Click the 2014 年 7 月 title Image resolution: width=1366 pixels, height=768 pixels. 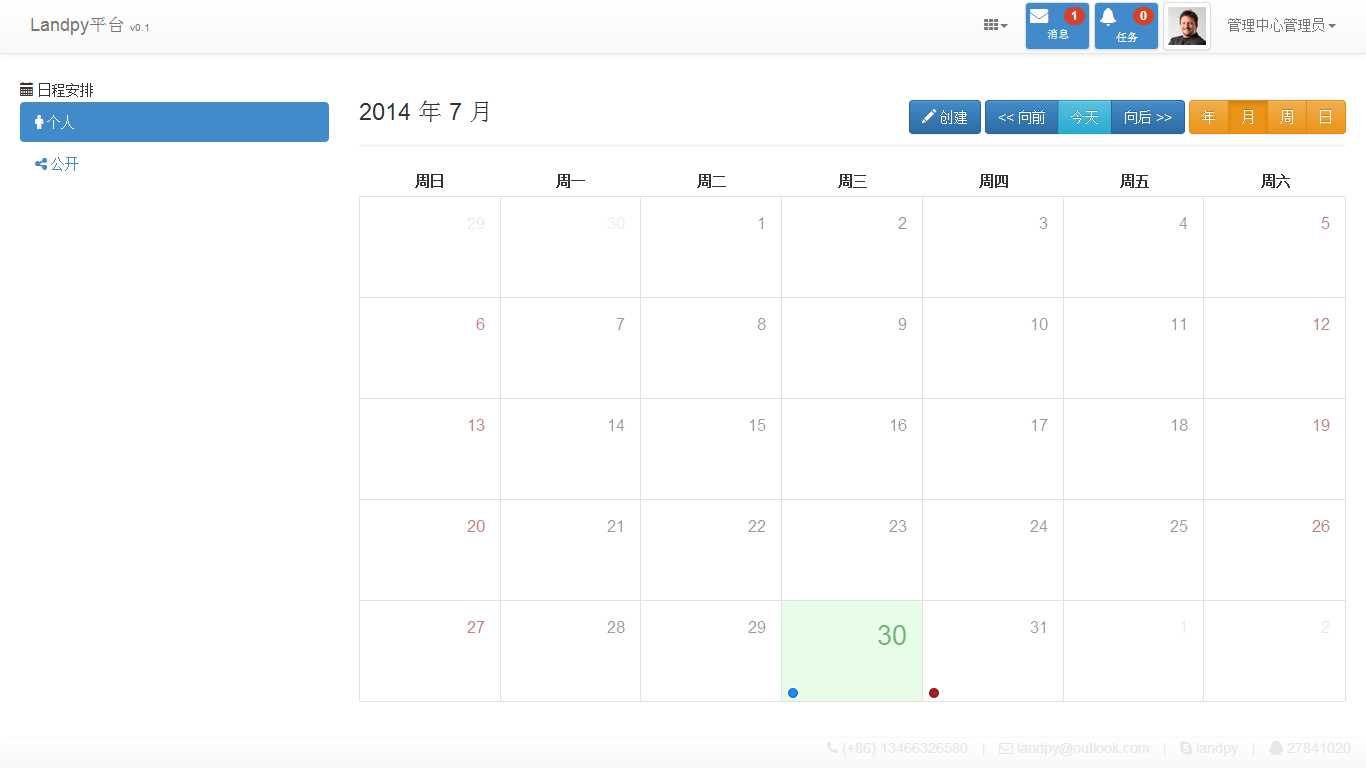425,111
